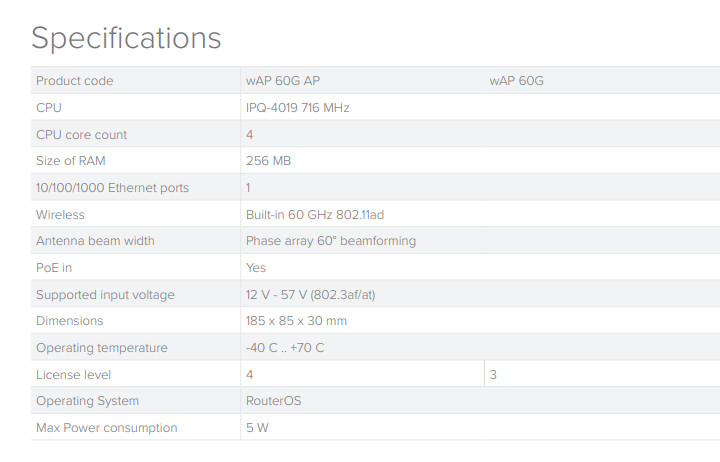Image resolution: width=720 pixels, height=462 pixels.
Task: Click the 185 x 85 x 30 mm dimensions
Action: pyautogui.click(x=296, y=321)
